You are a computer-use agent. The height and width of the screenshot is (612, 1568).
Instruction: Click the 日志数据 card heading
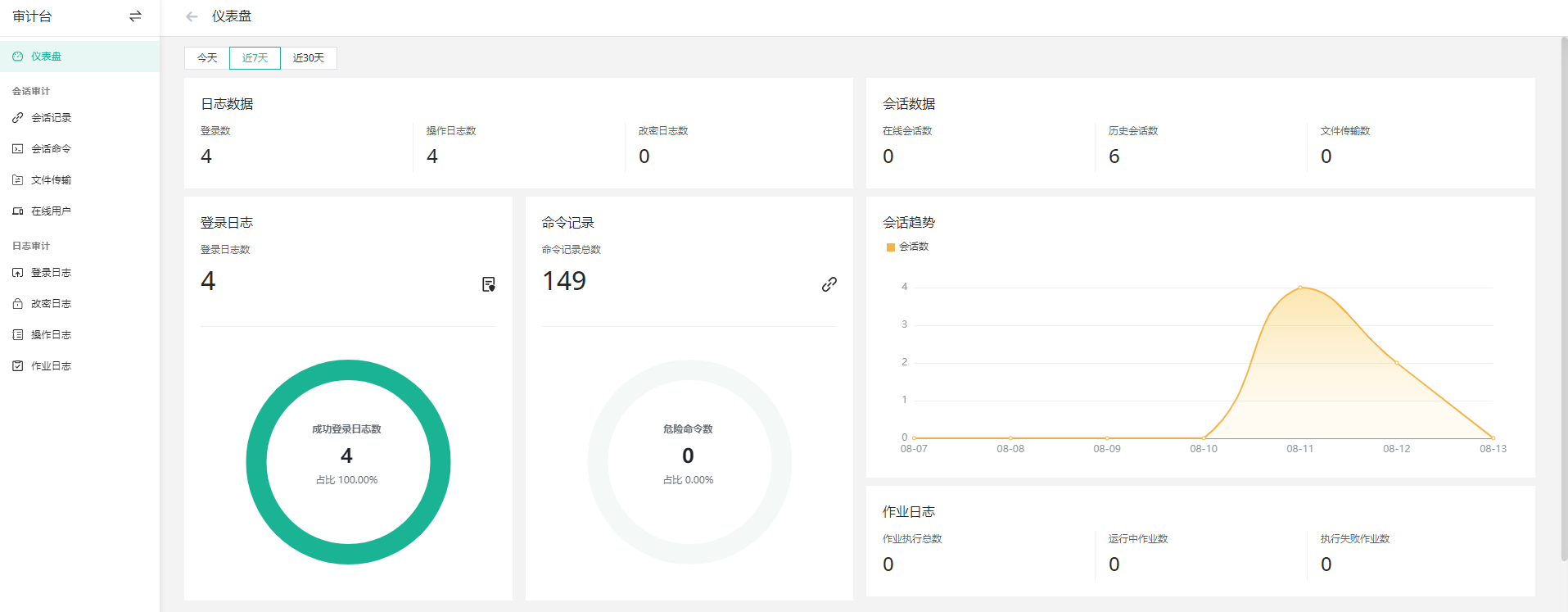pyautogui.click(x=227, y=104)
